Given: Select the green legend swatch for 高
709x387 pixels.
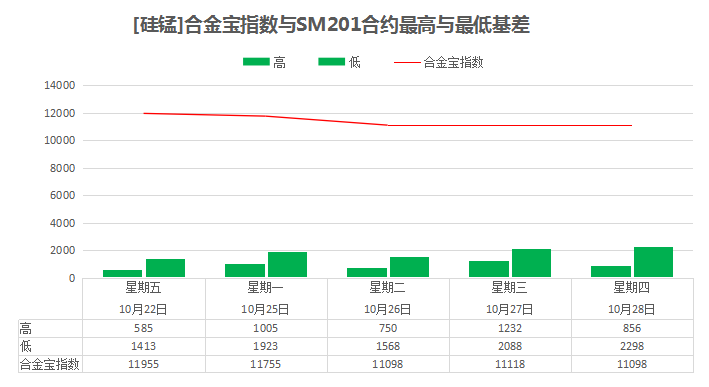Looking at the screenshot, I should [256, 62].
